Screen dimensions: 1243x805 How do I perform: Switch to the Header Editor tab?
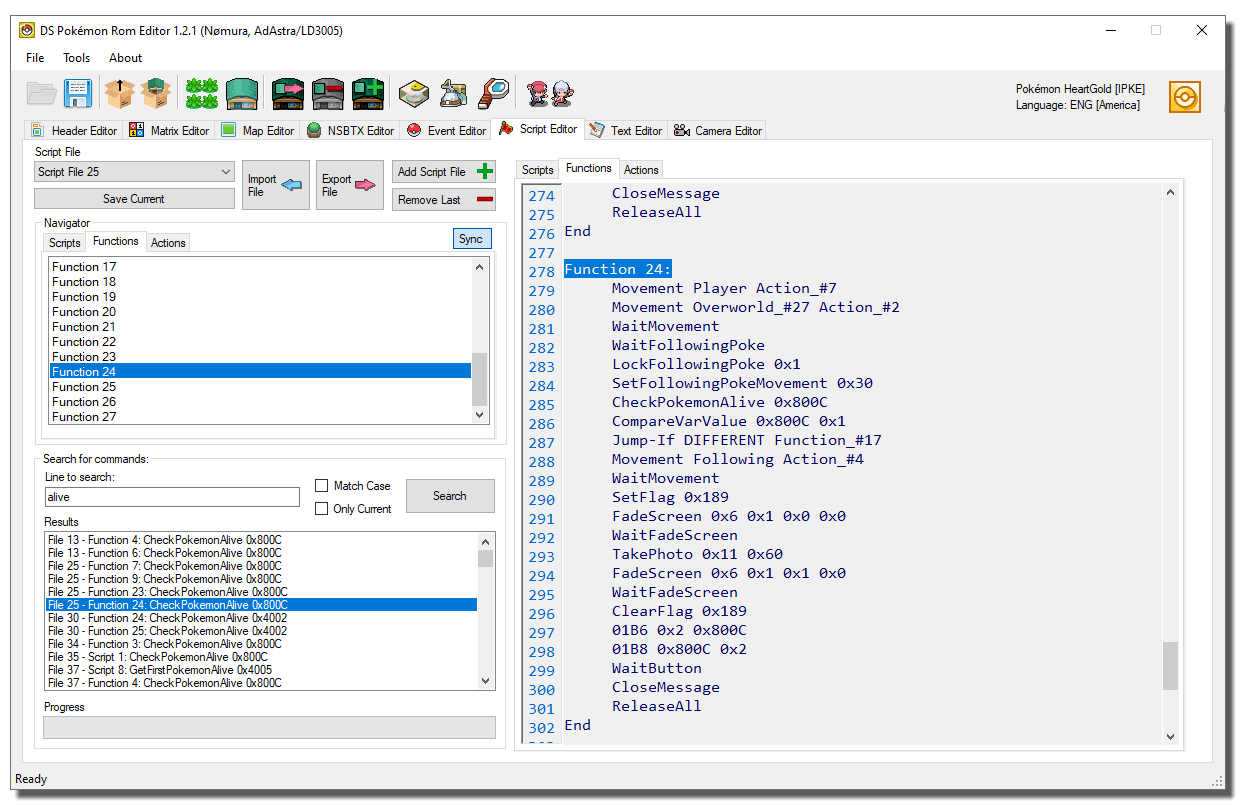point(74,131)
